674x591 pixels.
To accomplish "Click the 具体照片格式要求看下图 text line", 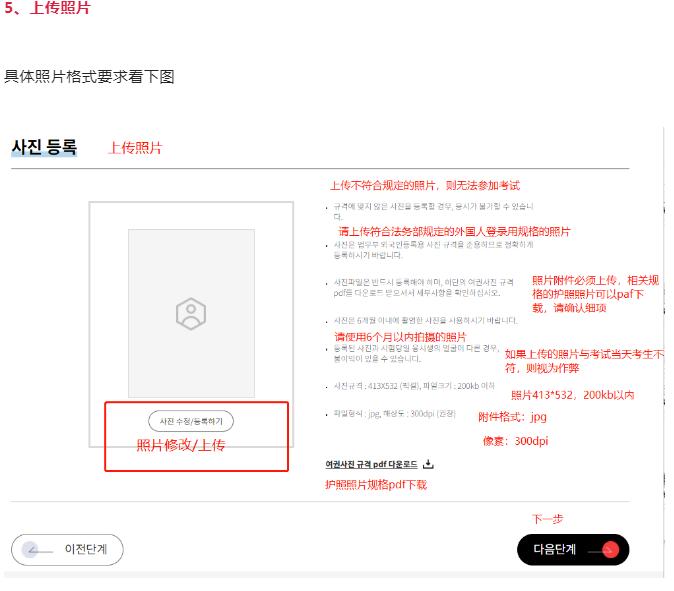I will pos(89,77).
